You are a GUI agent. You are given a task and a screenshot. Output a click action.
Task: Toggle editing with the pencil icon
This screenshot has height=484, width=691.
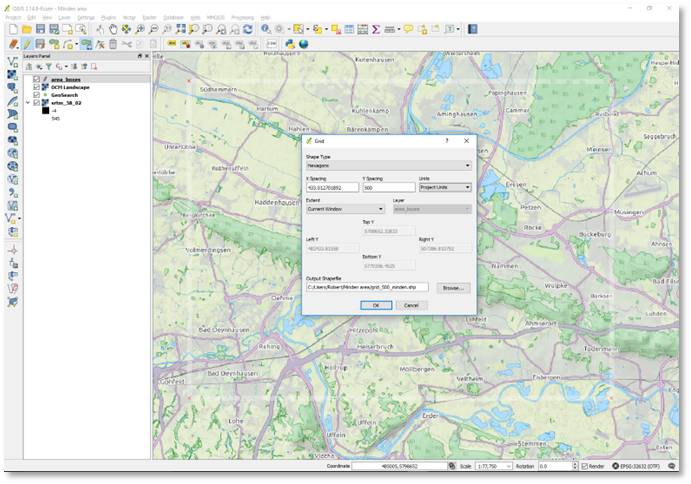26,44
